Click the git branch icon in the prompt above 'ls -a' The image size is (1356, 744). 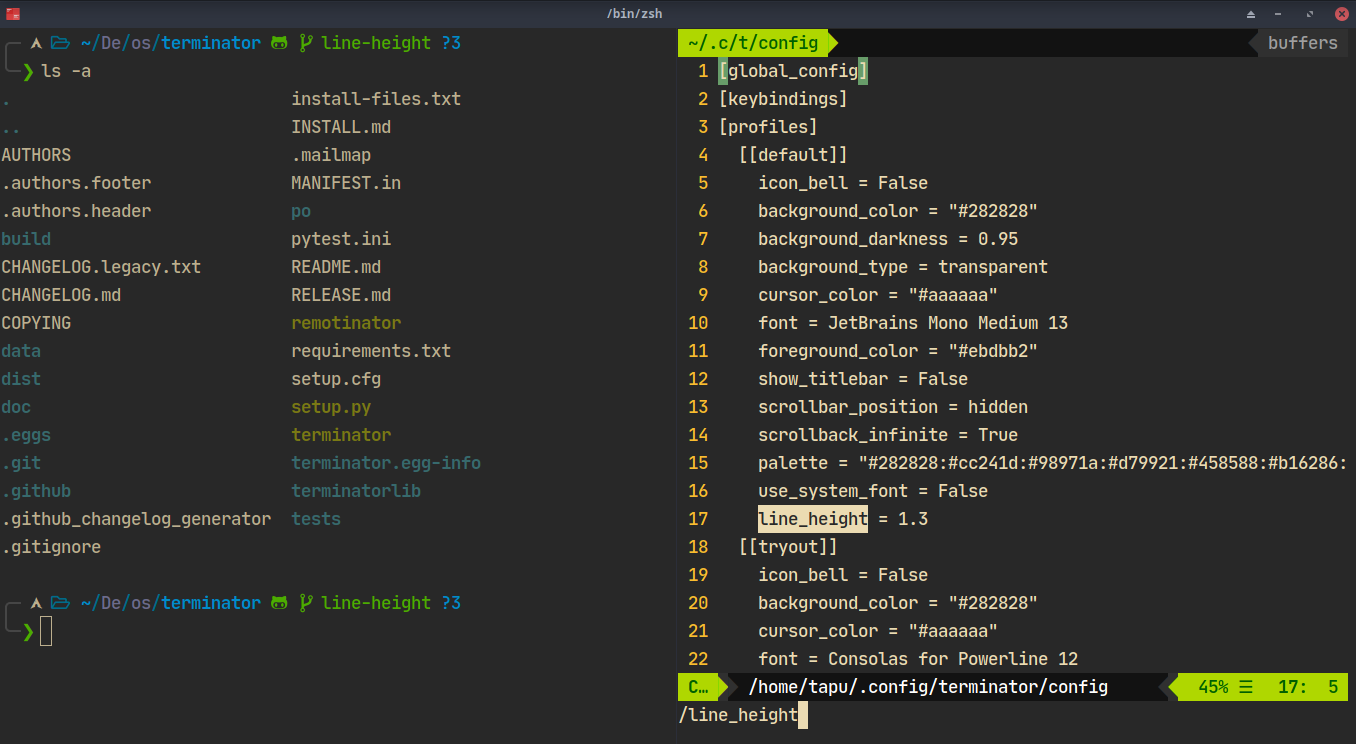click(x=305, y=43)
